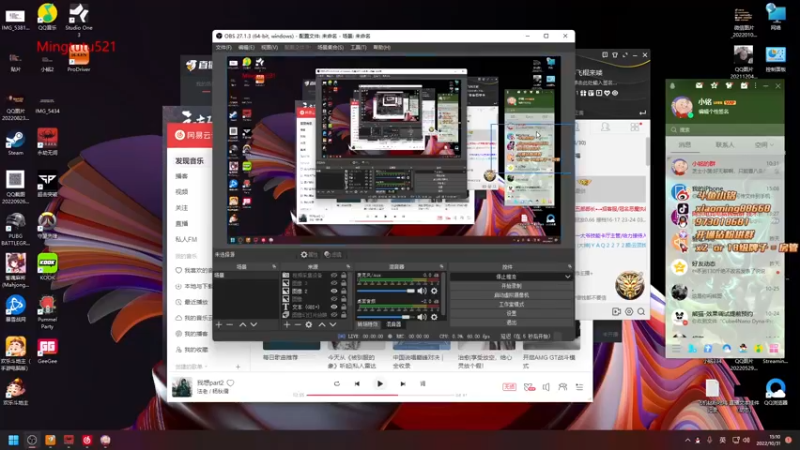Open the Windows Start button

[x=14, y=440]
